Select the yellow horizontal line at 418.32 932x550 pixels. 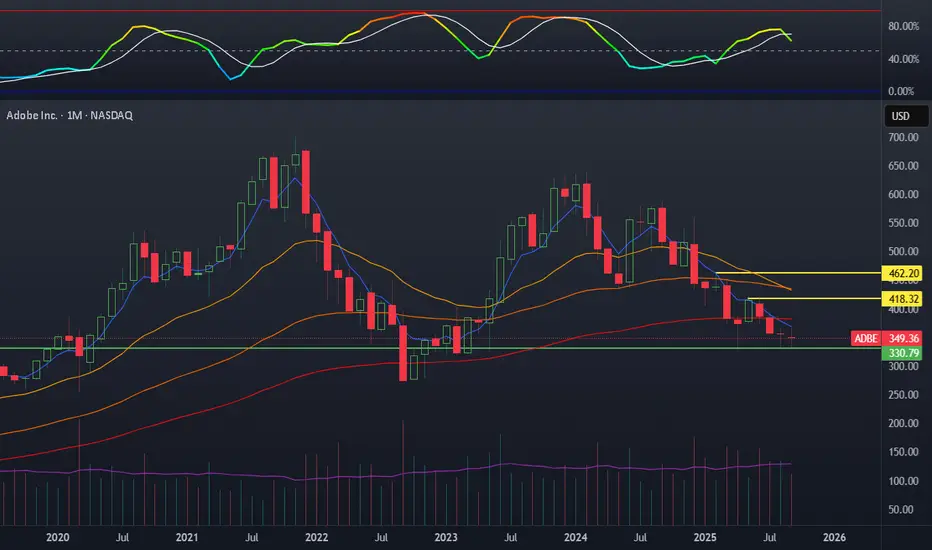pos(814,298)
